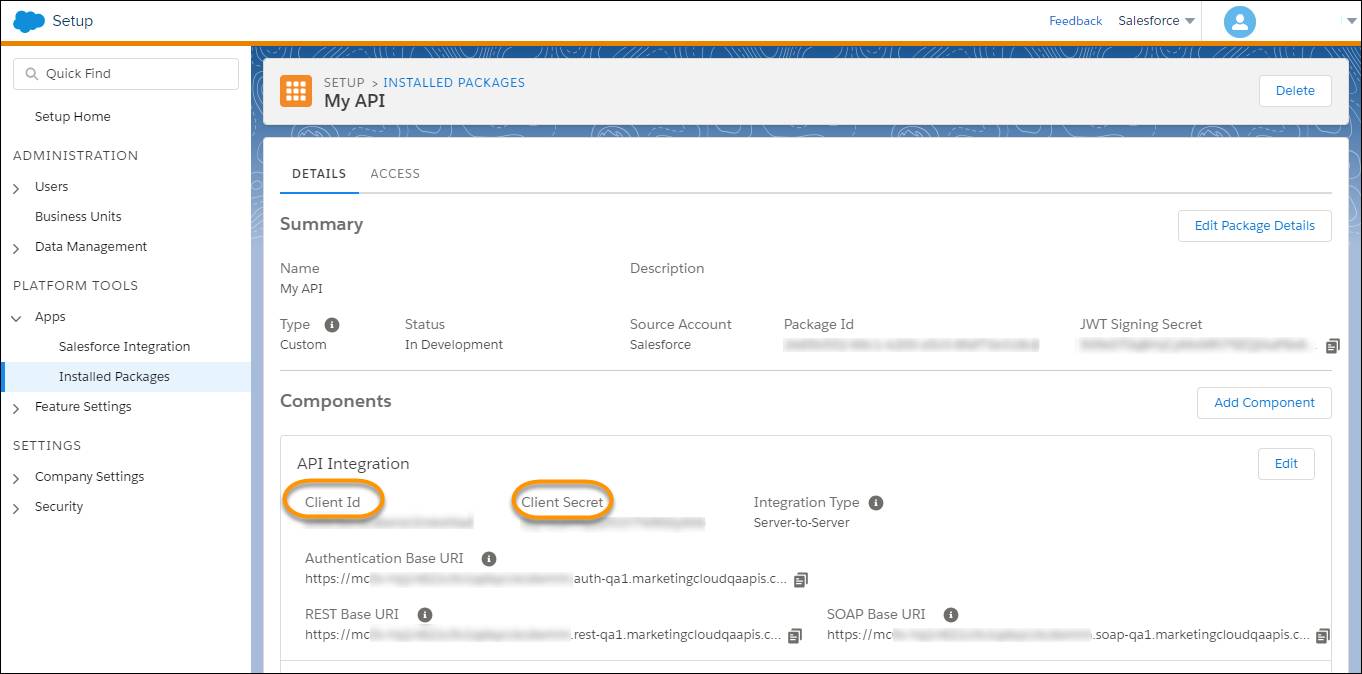Open Business Units in sidebar

(x=78, y=217)
